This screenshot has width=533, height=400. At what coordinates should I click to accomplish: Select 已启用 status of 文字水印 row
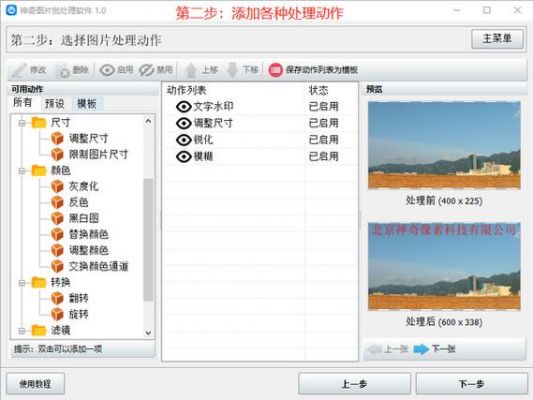[x=323, y=107]
